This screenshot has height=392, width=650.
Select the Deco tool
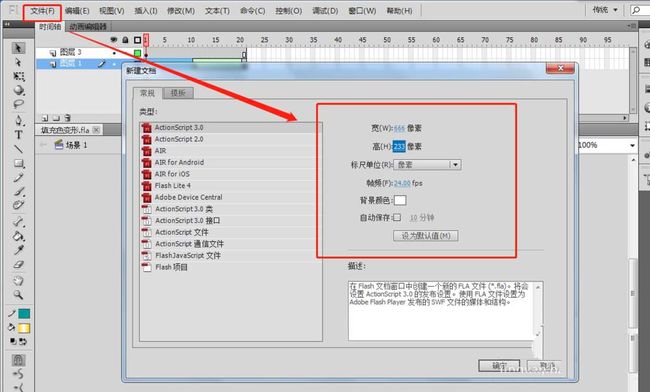point(18,205)
